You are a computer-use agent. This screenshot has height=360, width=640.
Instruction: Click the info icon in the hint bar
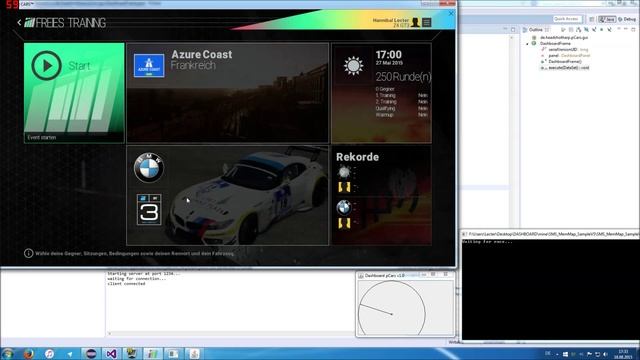click(x=29, y=253)
